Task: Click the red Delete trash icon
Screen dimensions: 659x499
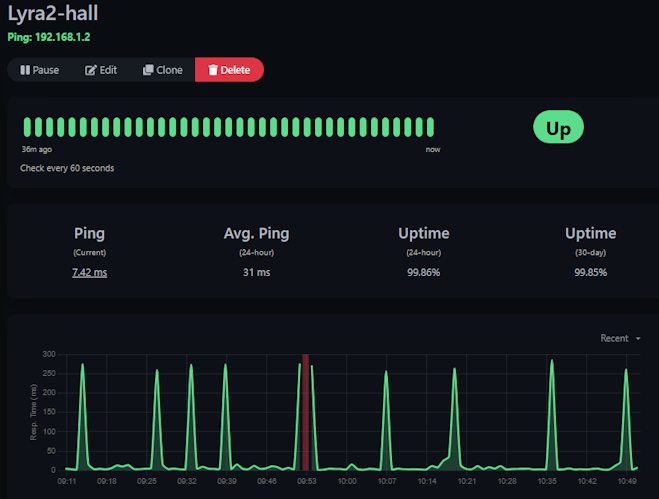Action: [212, 70]
